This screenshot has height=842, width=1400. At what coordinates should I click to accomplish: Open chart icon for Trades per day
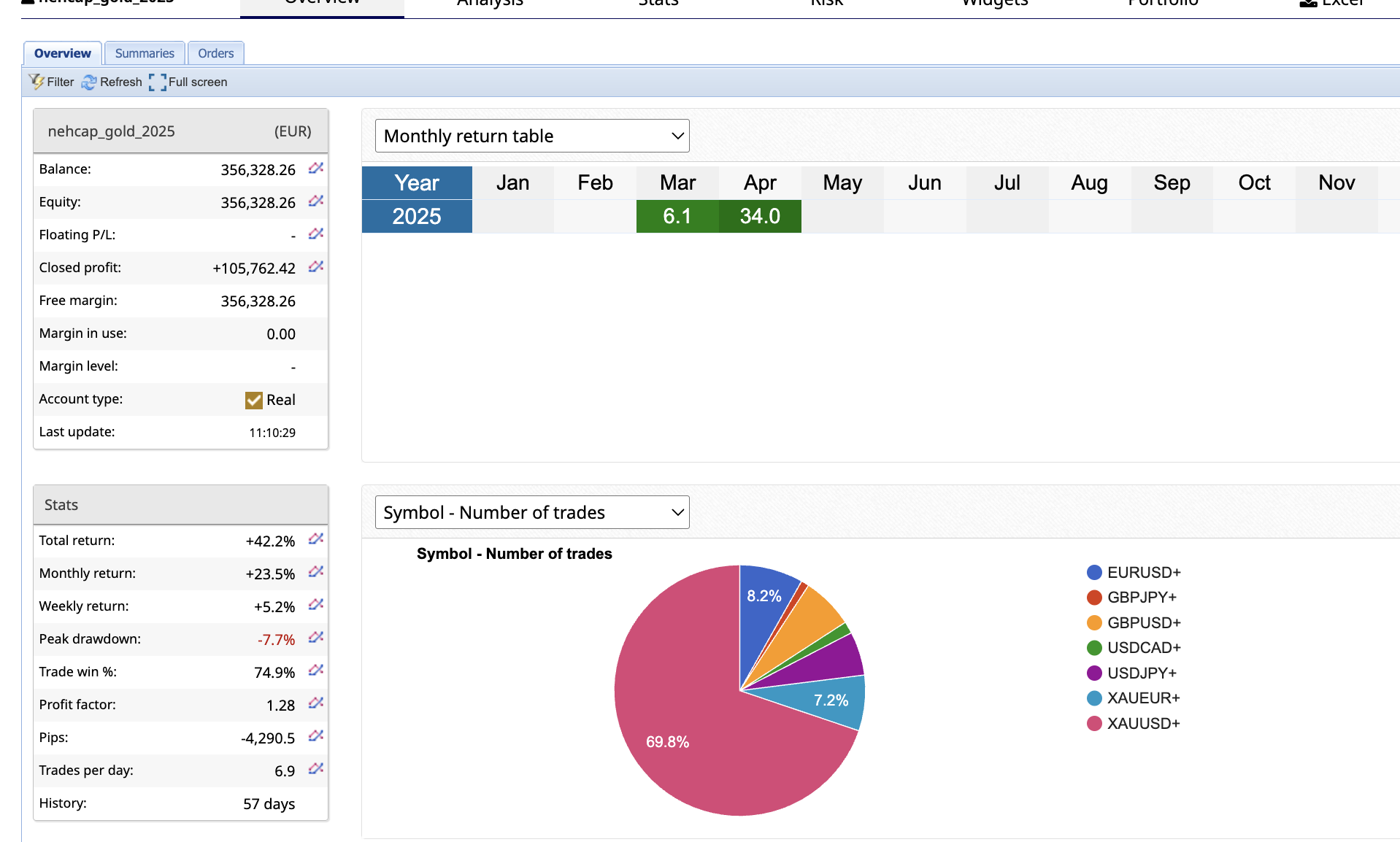point(315,770)
